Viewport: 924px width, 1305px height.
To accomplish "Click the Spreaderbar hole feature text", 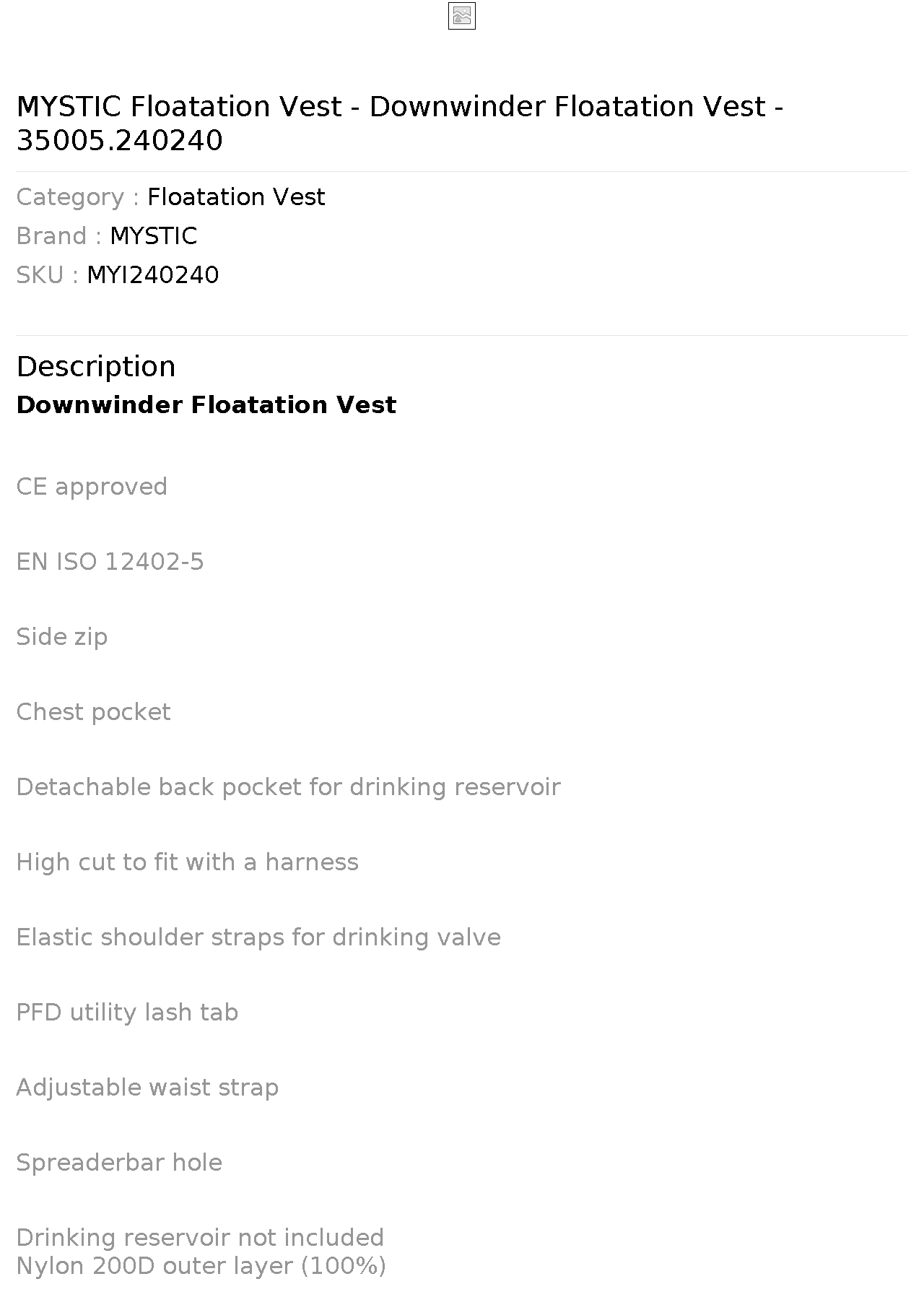I will 119,1163.
